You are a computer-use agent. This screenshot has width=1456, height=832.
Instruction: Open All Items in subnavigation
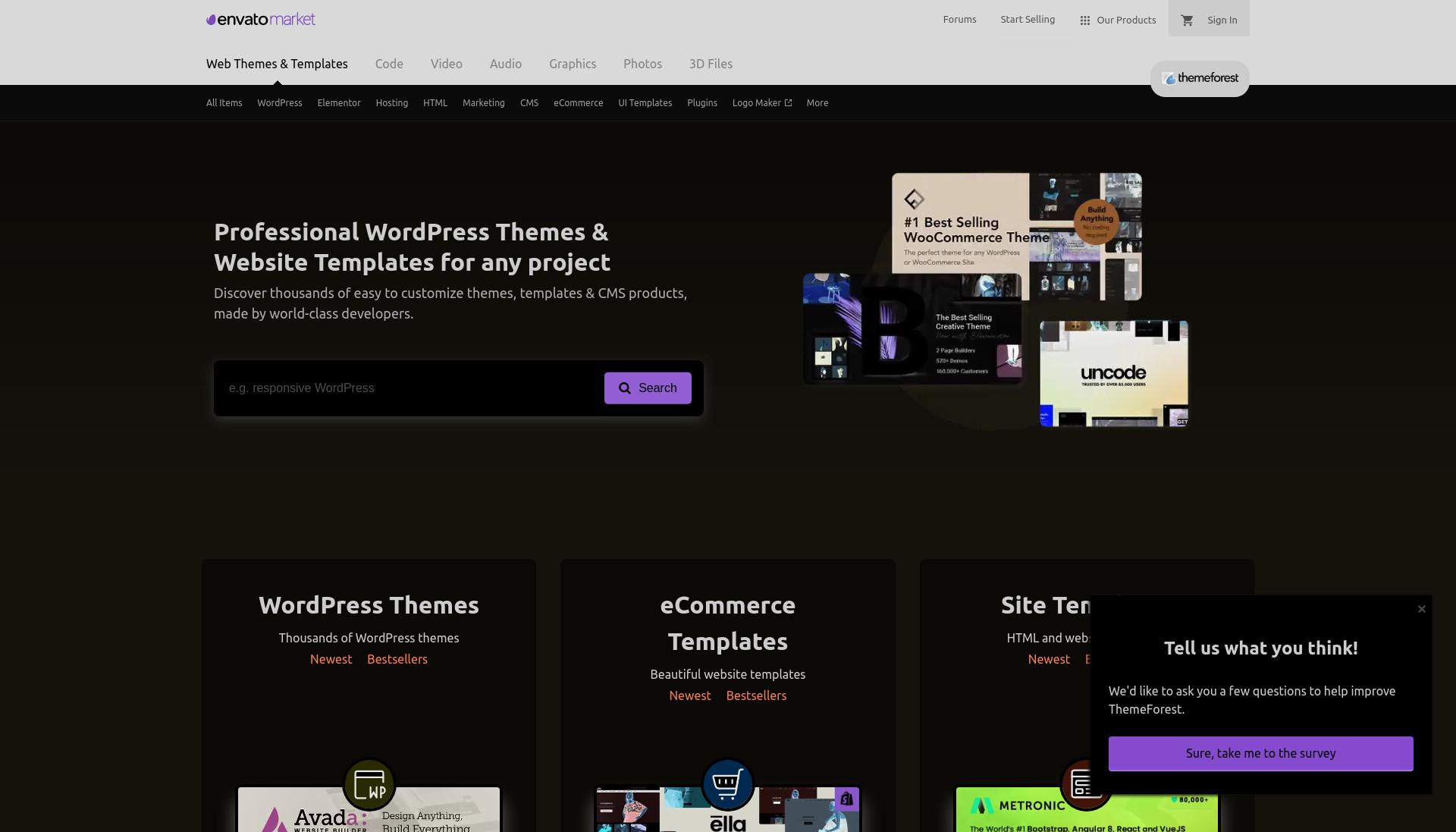(x=224, y=103)
